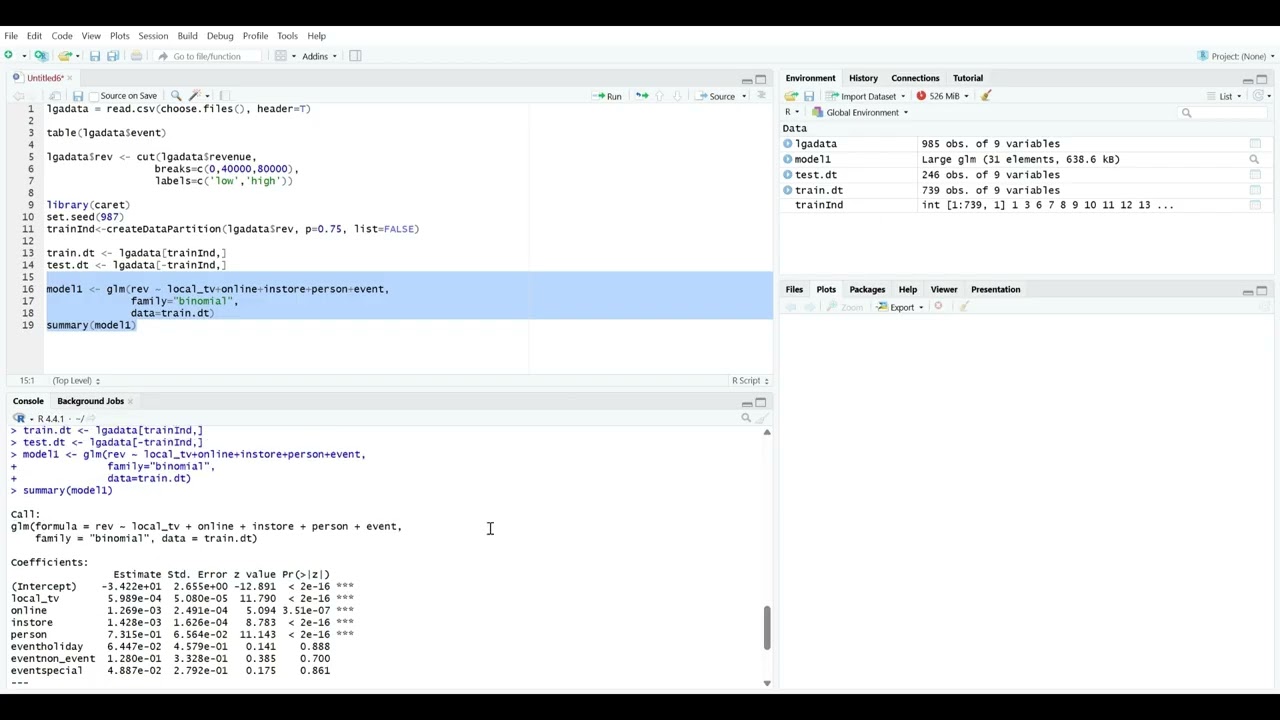Remove current plot red icon
Screen dimensions: 1280x720
(938, 307)
